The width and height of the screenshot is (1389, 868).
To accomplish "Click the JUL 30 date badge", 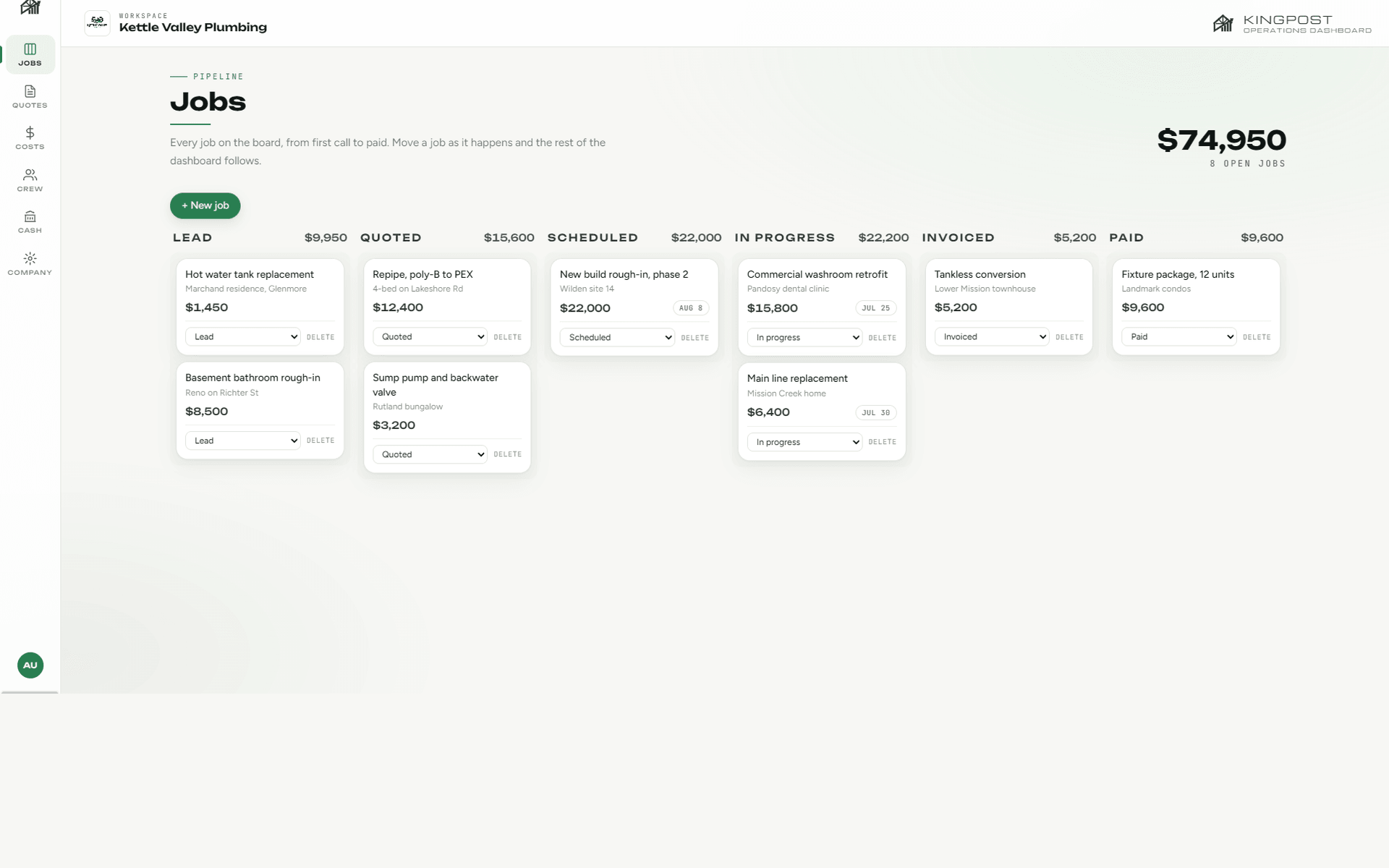I will (x=876, y=412).
